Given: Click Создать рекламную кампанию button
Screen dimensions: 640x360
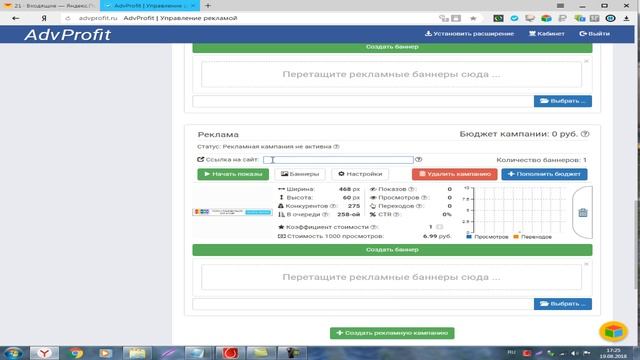Looking at the screenshot, I should pos(392,333).
